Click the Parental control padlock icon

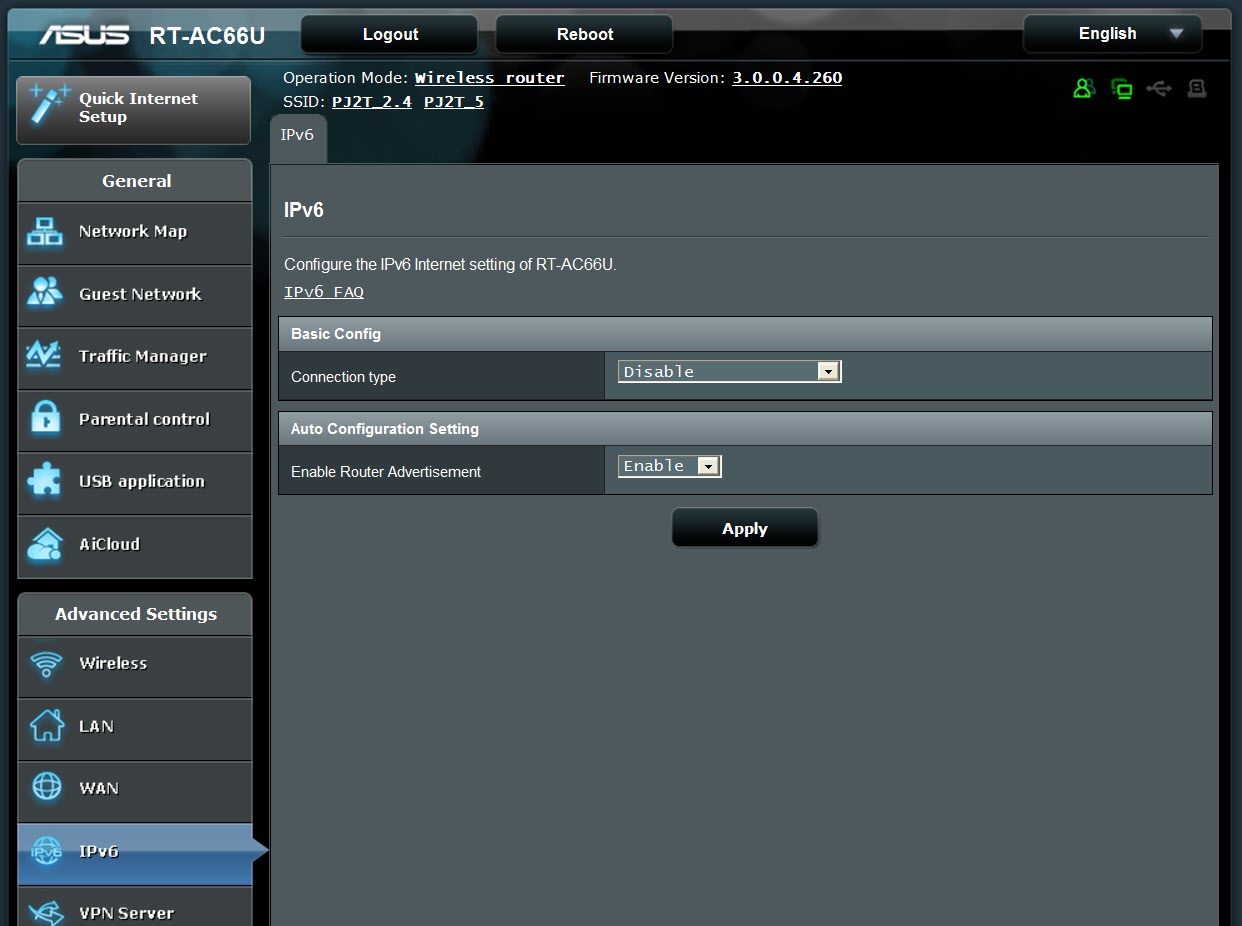pos(45,418)
